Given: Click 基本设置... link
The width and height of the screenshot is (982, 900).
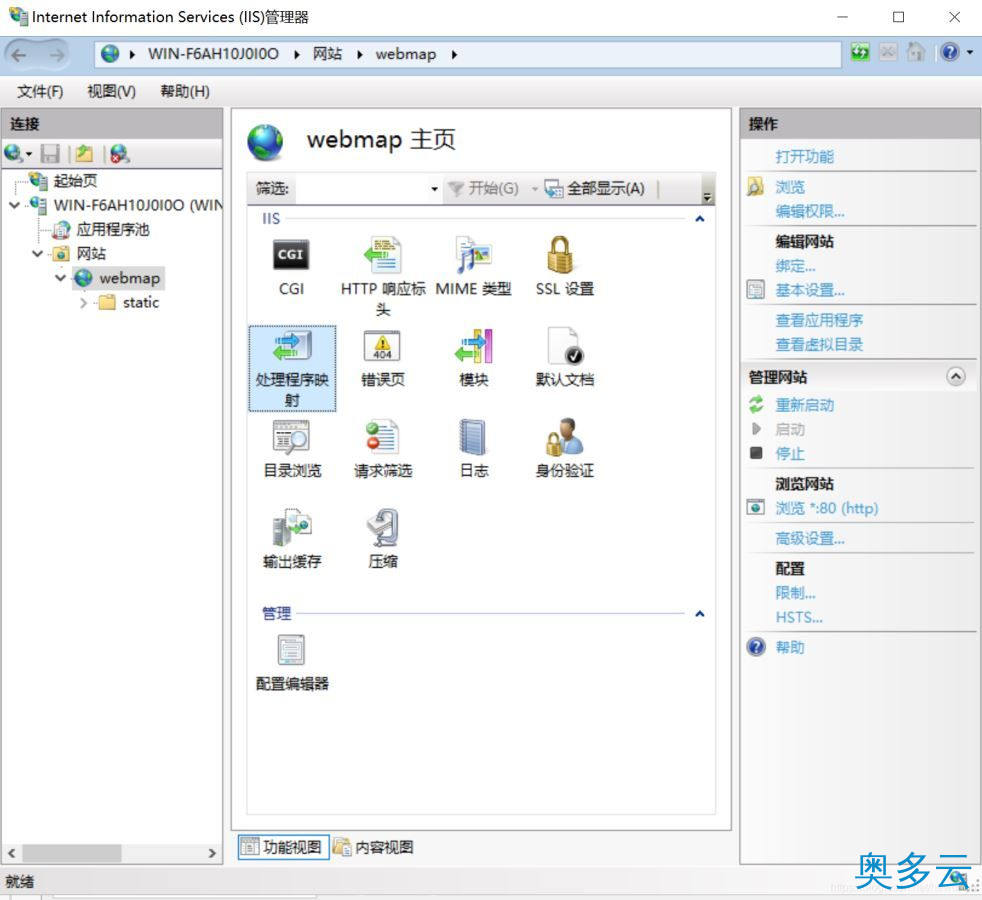Looking at the screenshot, I should click(810, 291).
